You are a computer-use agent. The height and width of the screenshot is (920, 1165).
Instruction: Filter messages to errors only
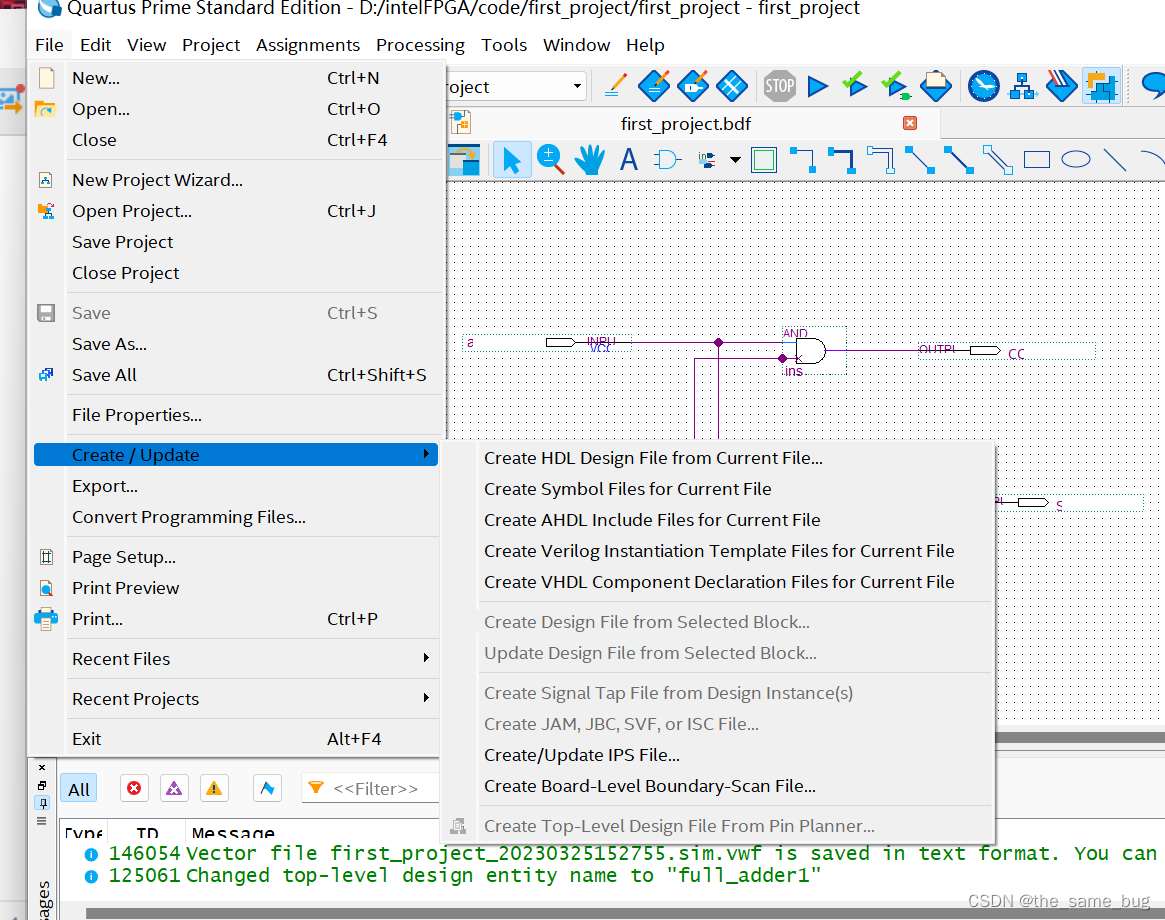coord(134,788)
